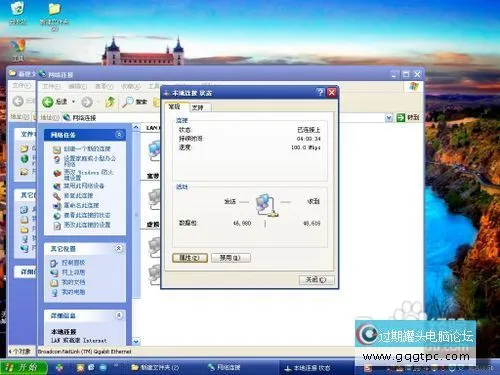Click the My Computer icon in 其它位置
The width and height of the screenshot is (500, 375).
coord(54,293)
